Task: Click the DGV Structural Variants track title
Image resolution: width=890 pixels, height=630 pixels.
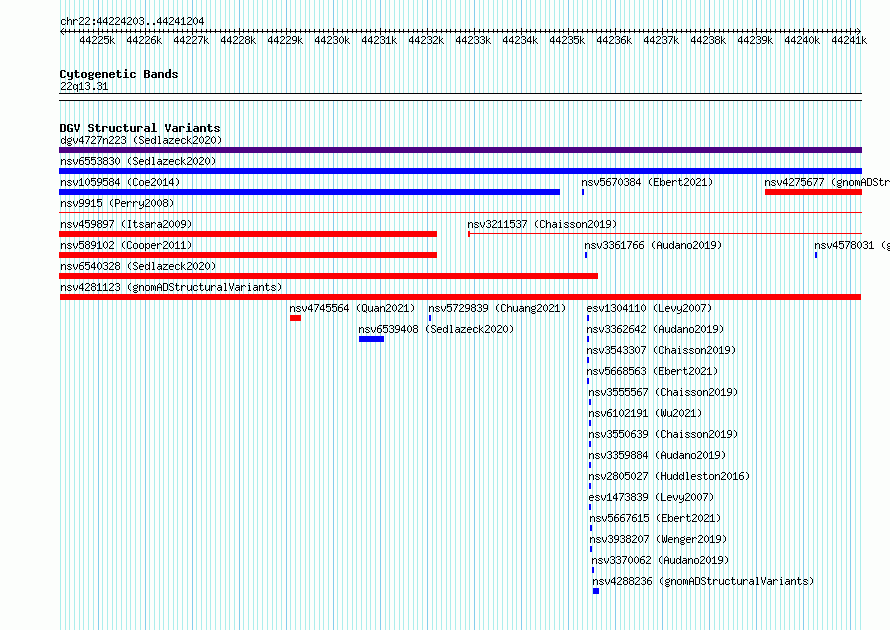Action: 140,128
